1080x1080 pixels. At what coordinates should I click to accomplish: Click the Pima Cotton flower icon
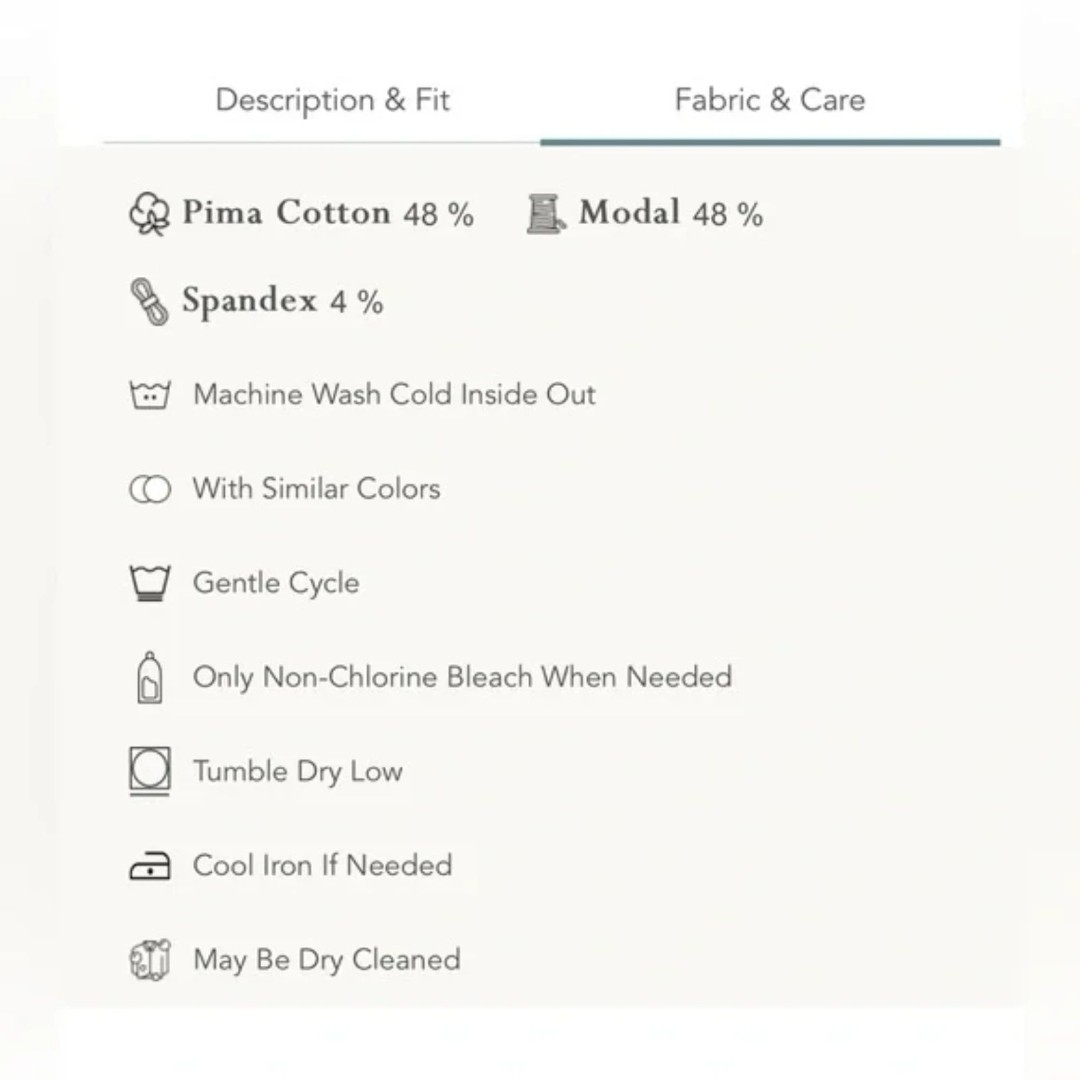149,214
